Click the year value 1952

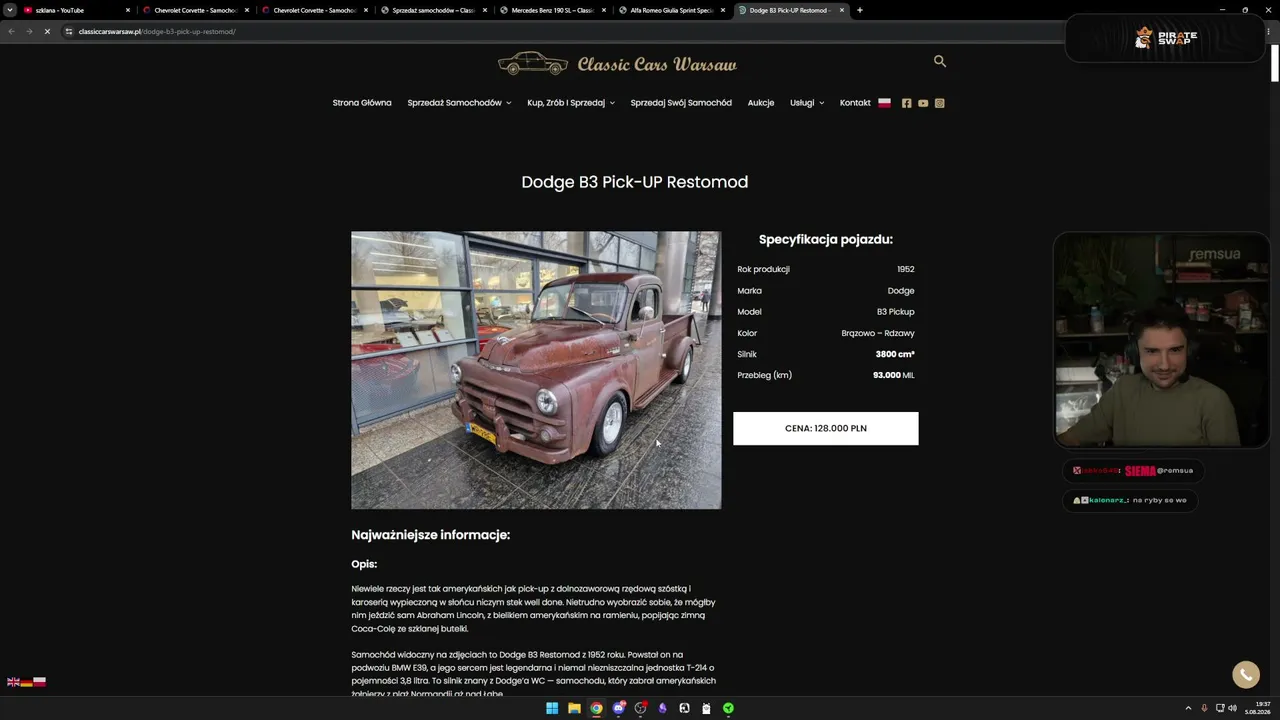click(906, 269)
